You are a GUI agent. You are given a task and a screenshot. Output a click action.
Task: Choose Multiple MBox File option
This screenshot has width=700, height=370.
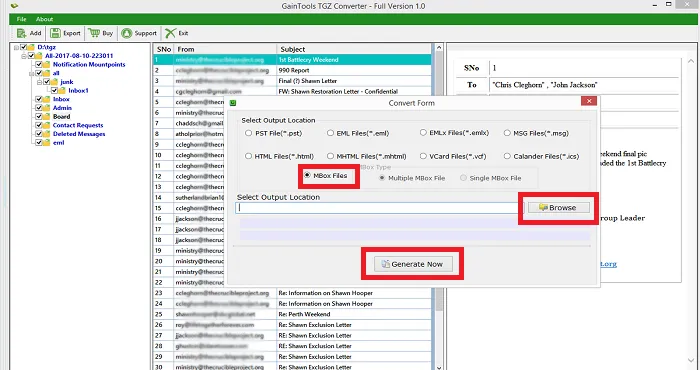tap(382, 178)
